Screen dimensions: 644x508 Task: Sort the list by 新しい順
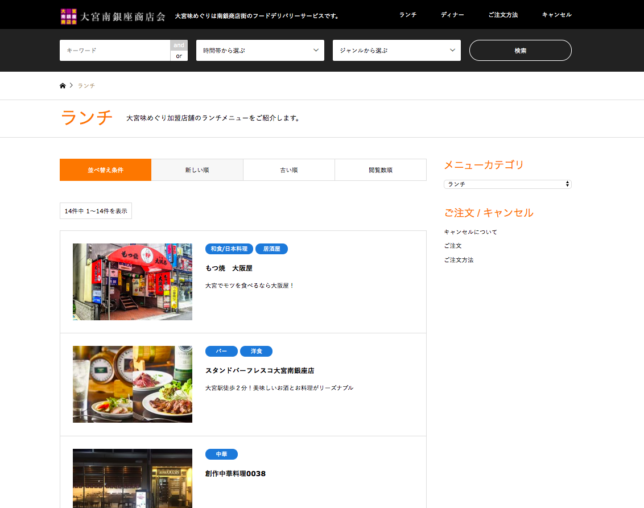click(197, 170)
